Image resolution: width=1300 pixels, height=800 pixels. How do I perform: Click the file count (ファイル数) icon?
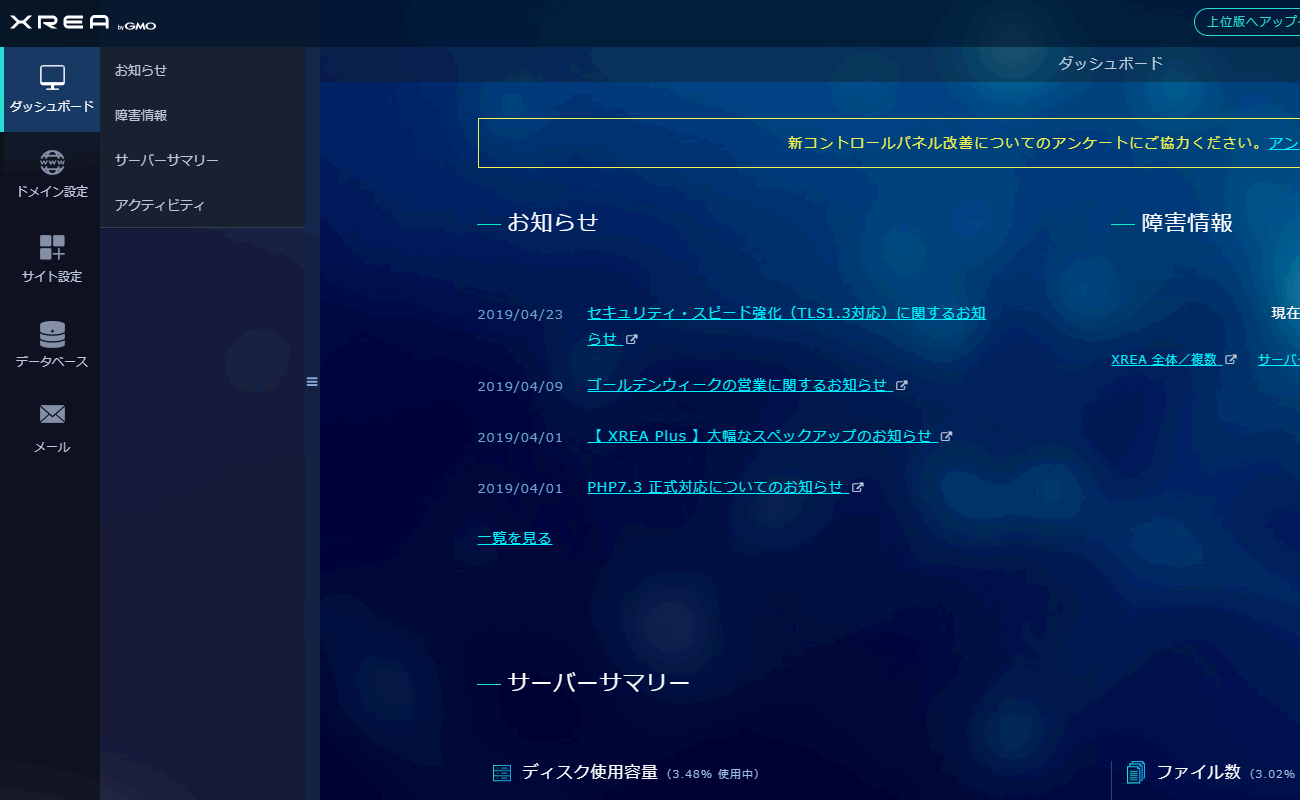tap(1135, 773)
